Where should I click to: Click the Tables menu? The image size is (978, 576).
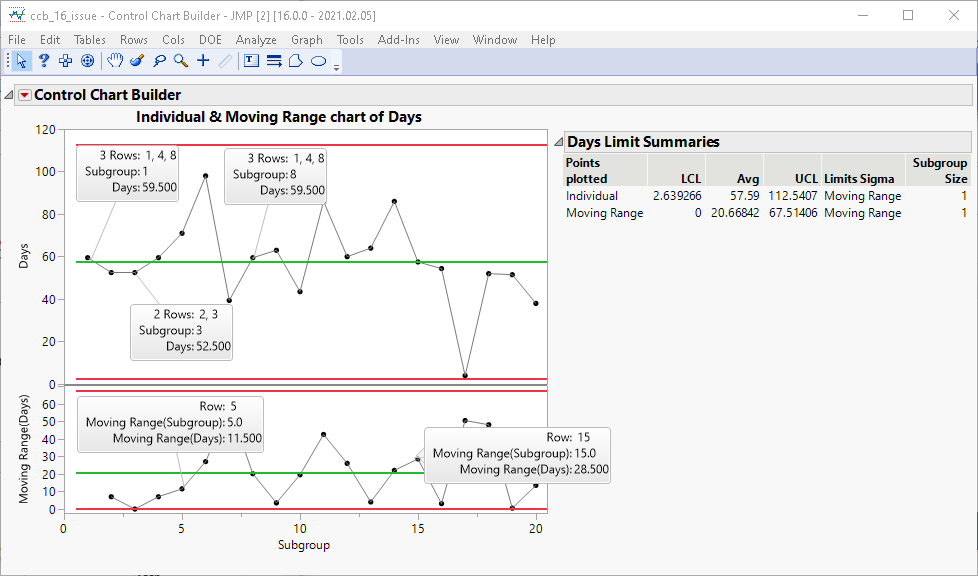click(90, 40)
